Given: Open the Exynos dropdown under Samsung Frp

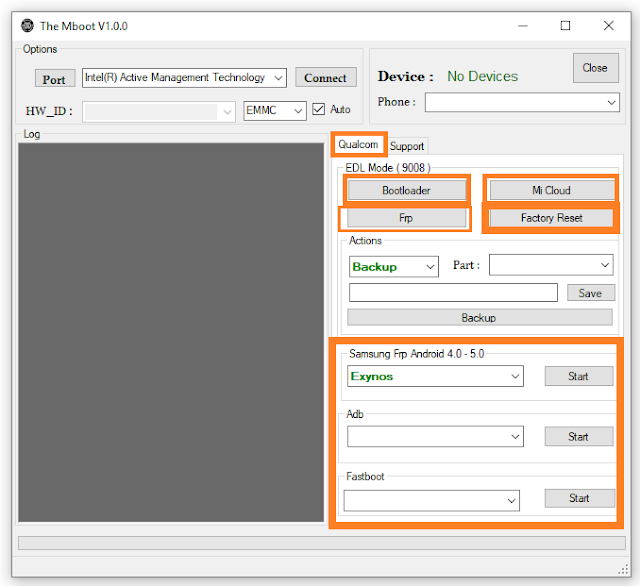Looking at the screenshot, I should tap(436, 376).
